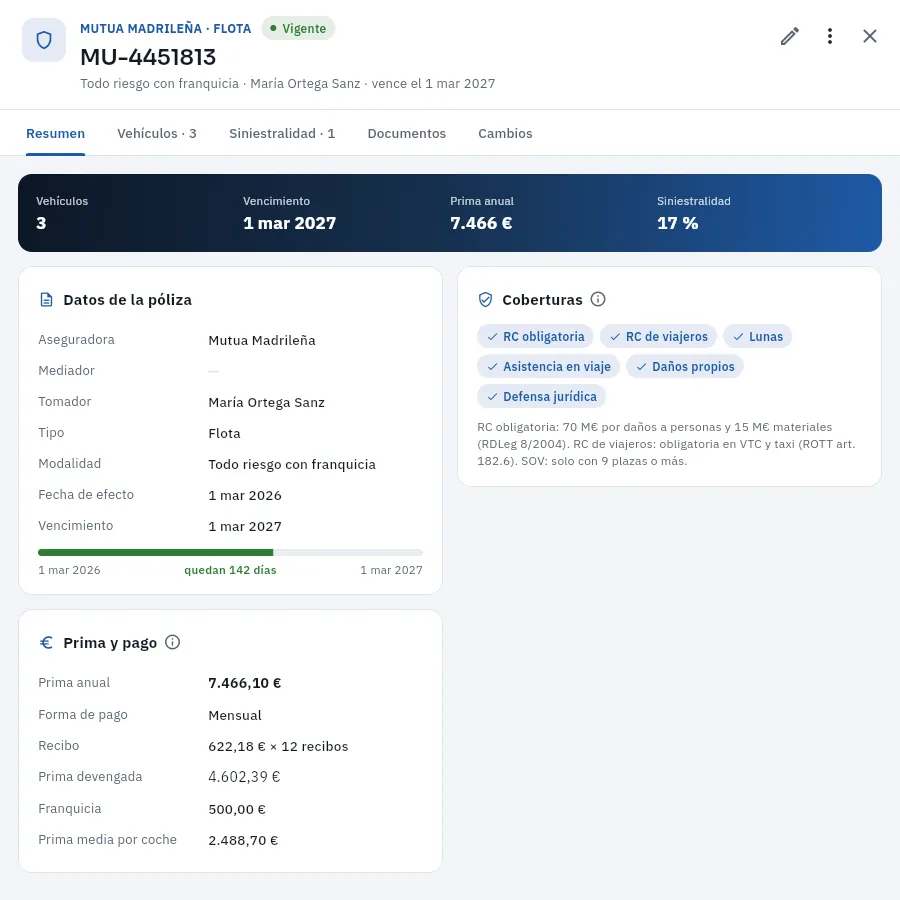
Task: Click the Lunas coverage chip
Action: [757, 336]
